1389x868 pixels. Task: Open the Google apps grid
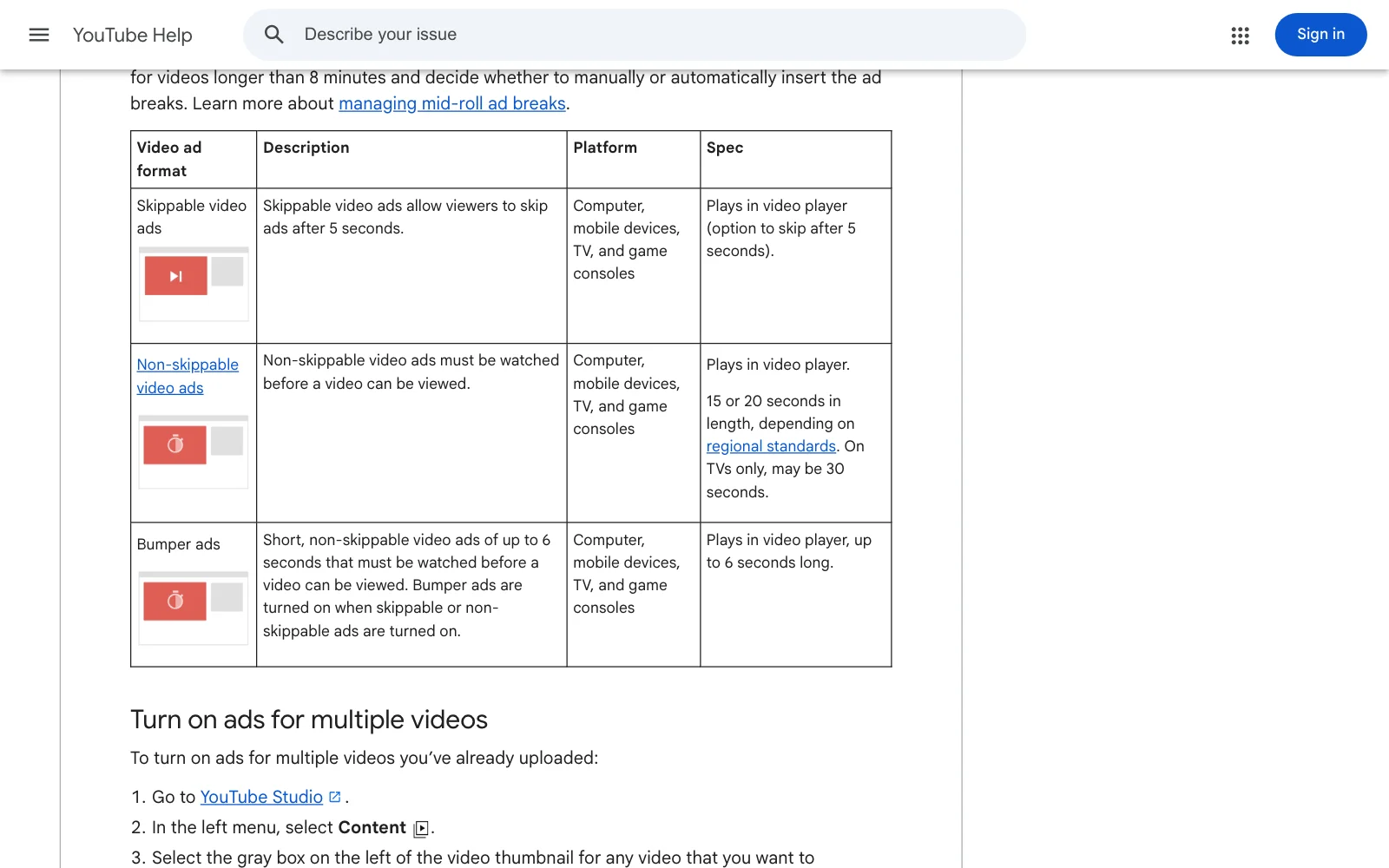(x=1240, y=35)
